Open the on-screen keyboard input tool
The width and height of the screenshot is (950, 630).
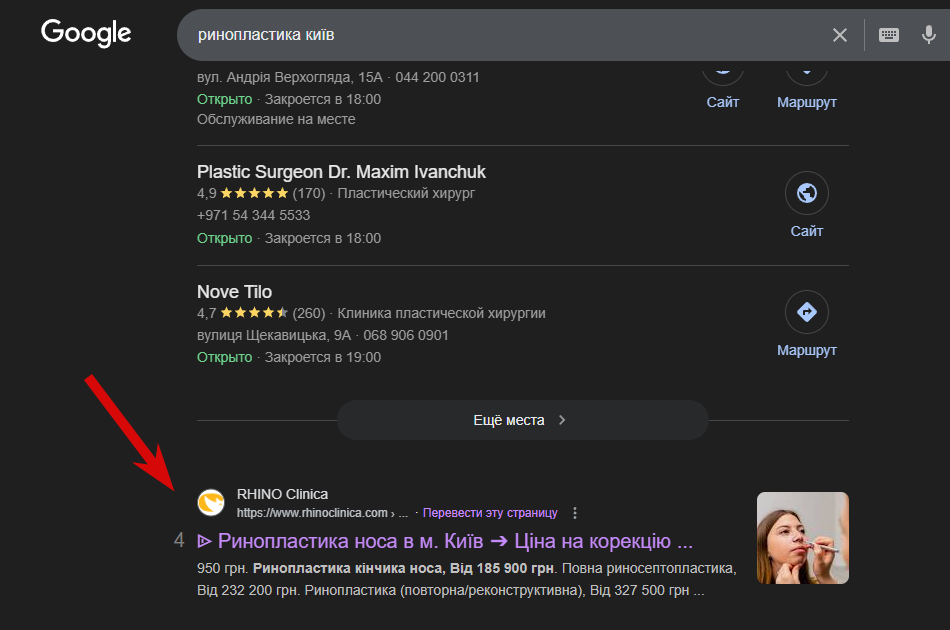888,35
